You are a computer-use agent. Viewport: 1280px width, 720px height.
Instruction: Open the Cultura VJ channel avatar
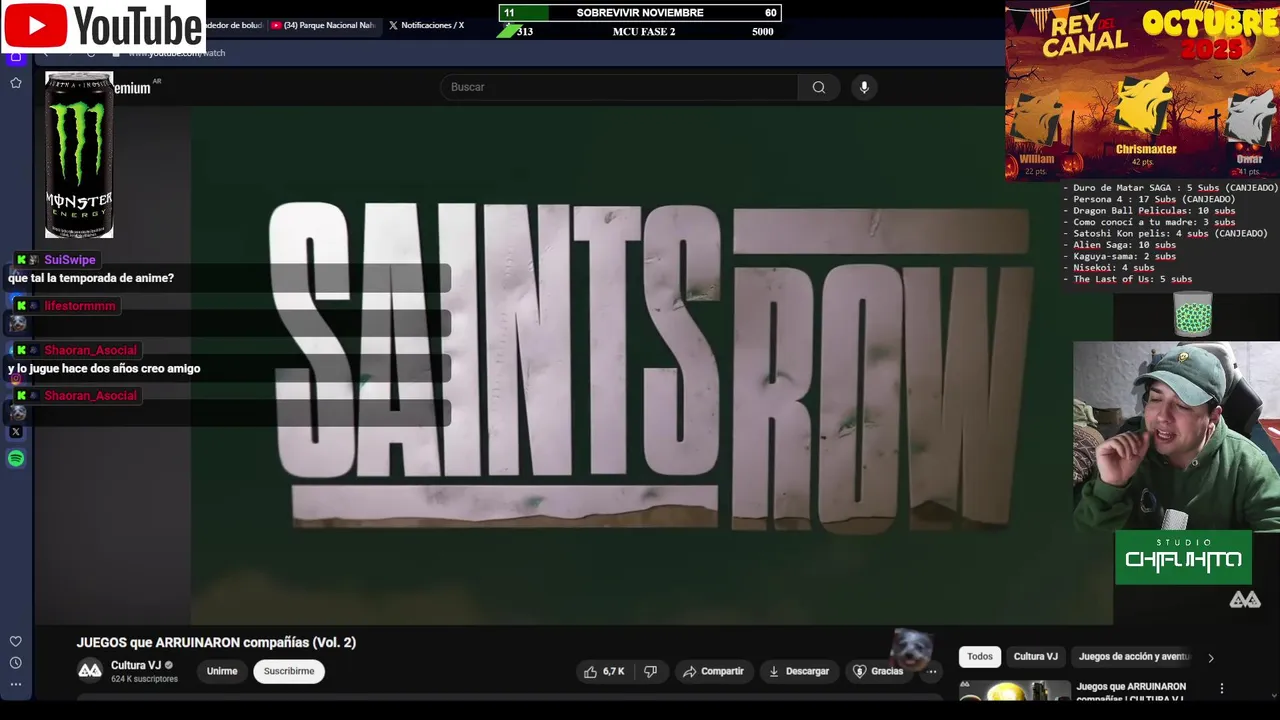[x=90, y=670]
